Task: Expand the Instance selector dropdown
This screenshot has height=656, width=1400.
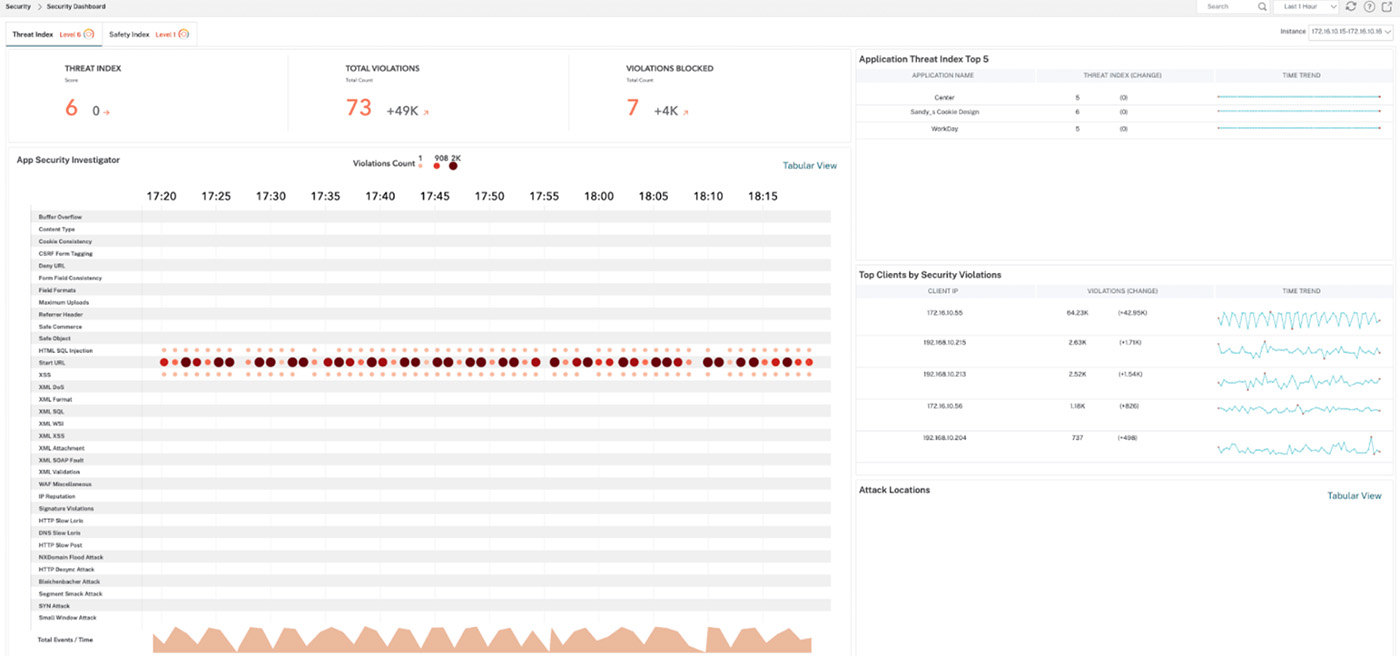Action: click(x=1351, y=32)
